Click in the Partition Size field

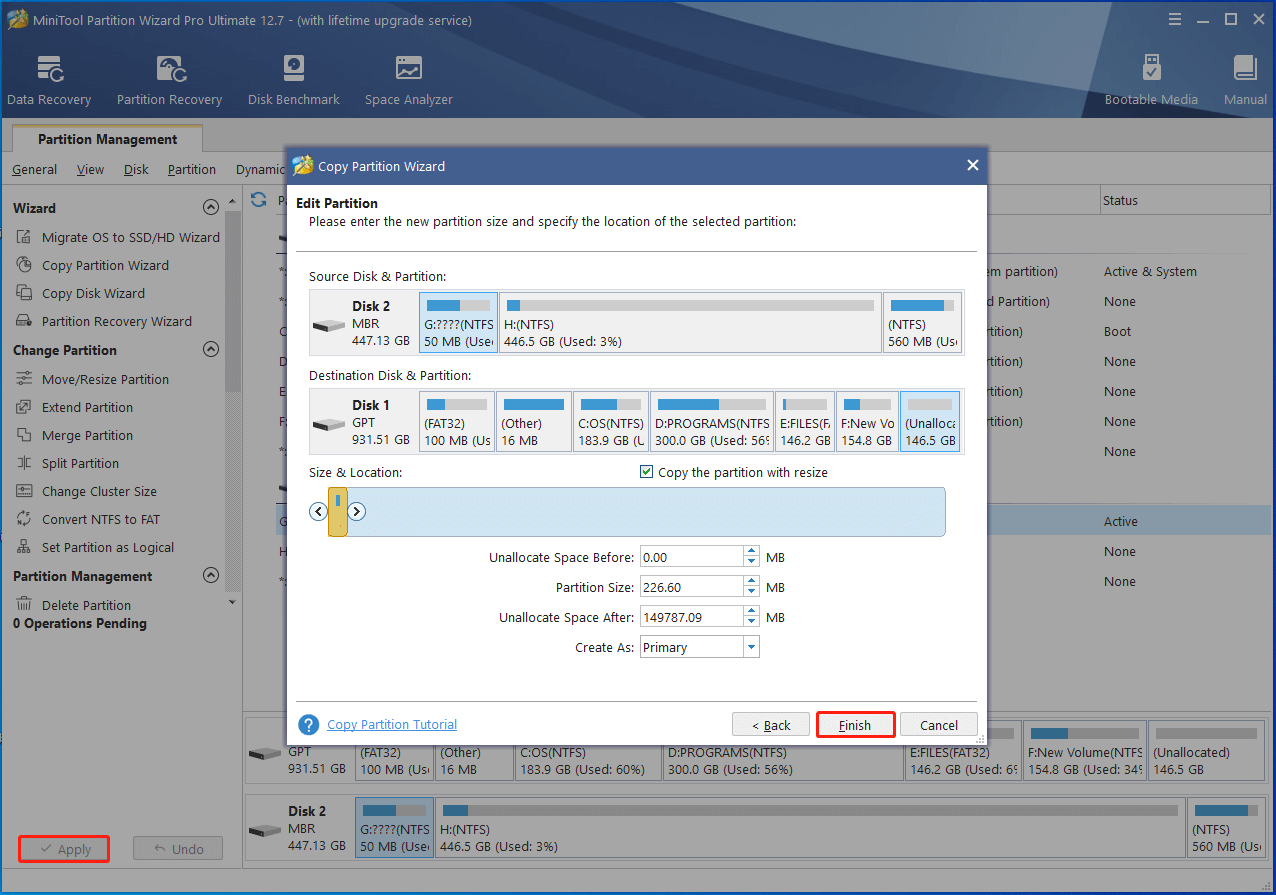point(691,587)
